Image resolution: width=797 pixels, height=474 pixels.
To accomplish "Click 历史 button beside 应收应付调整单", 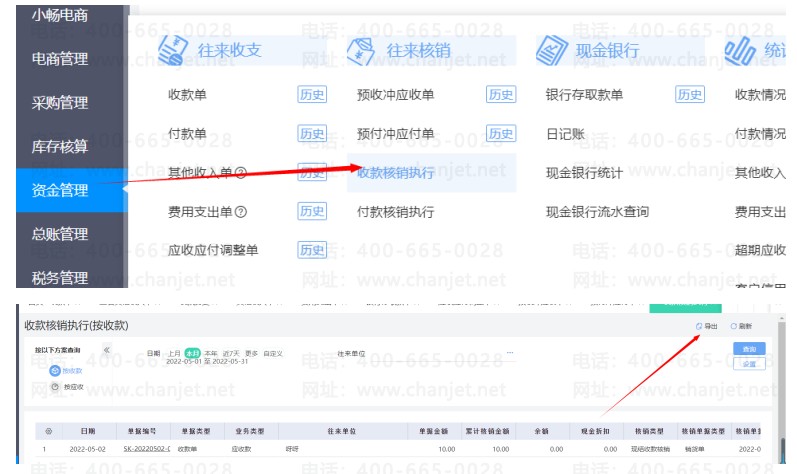I will (312, 250).
